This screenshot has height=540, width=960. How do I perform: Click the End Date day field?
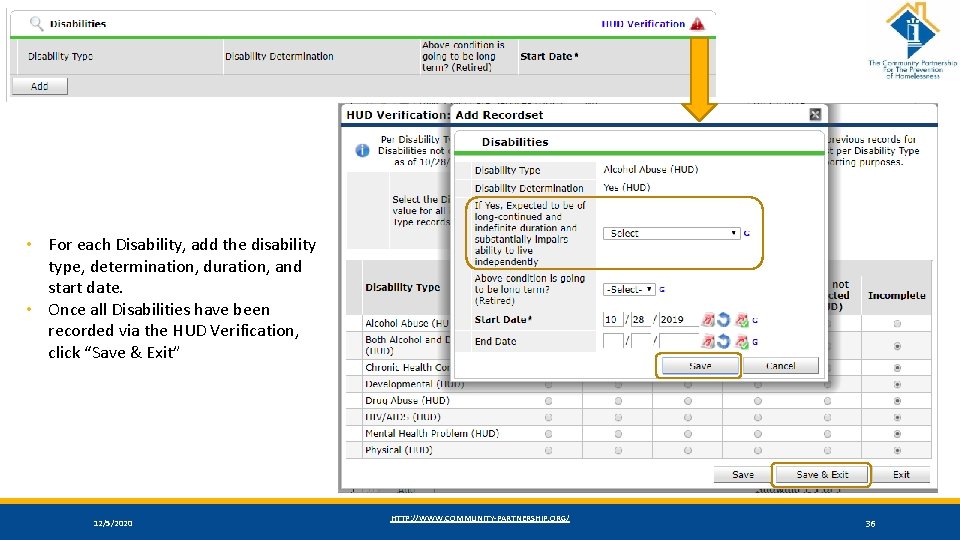pos(641,342)
